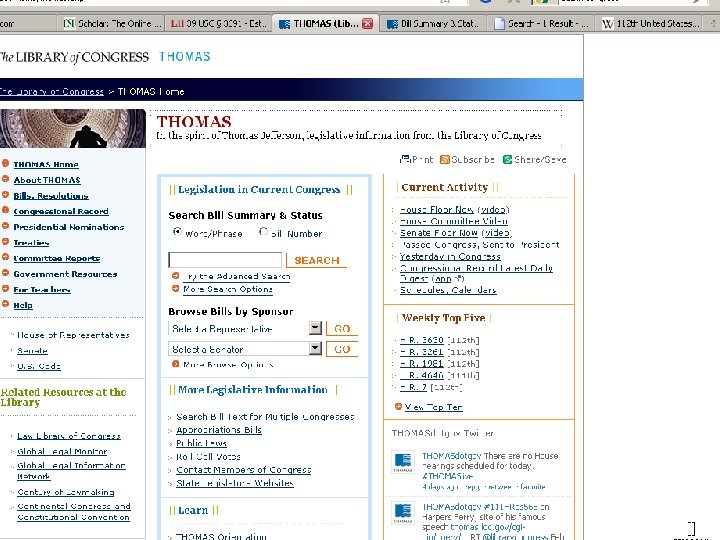Switch to the Scholar: The Online tab
720x540 pixels.
click(112, 23)
